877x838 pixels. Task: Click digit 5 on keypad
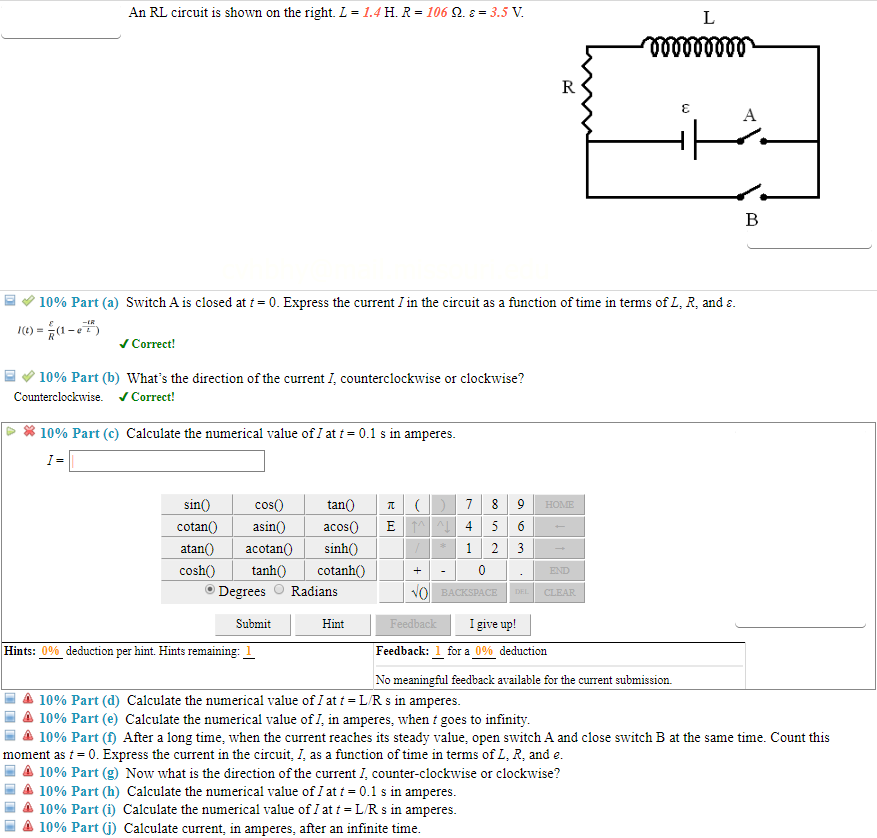click(x=495, y=526)
